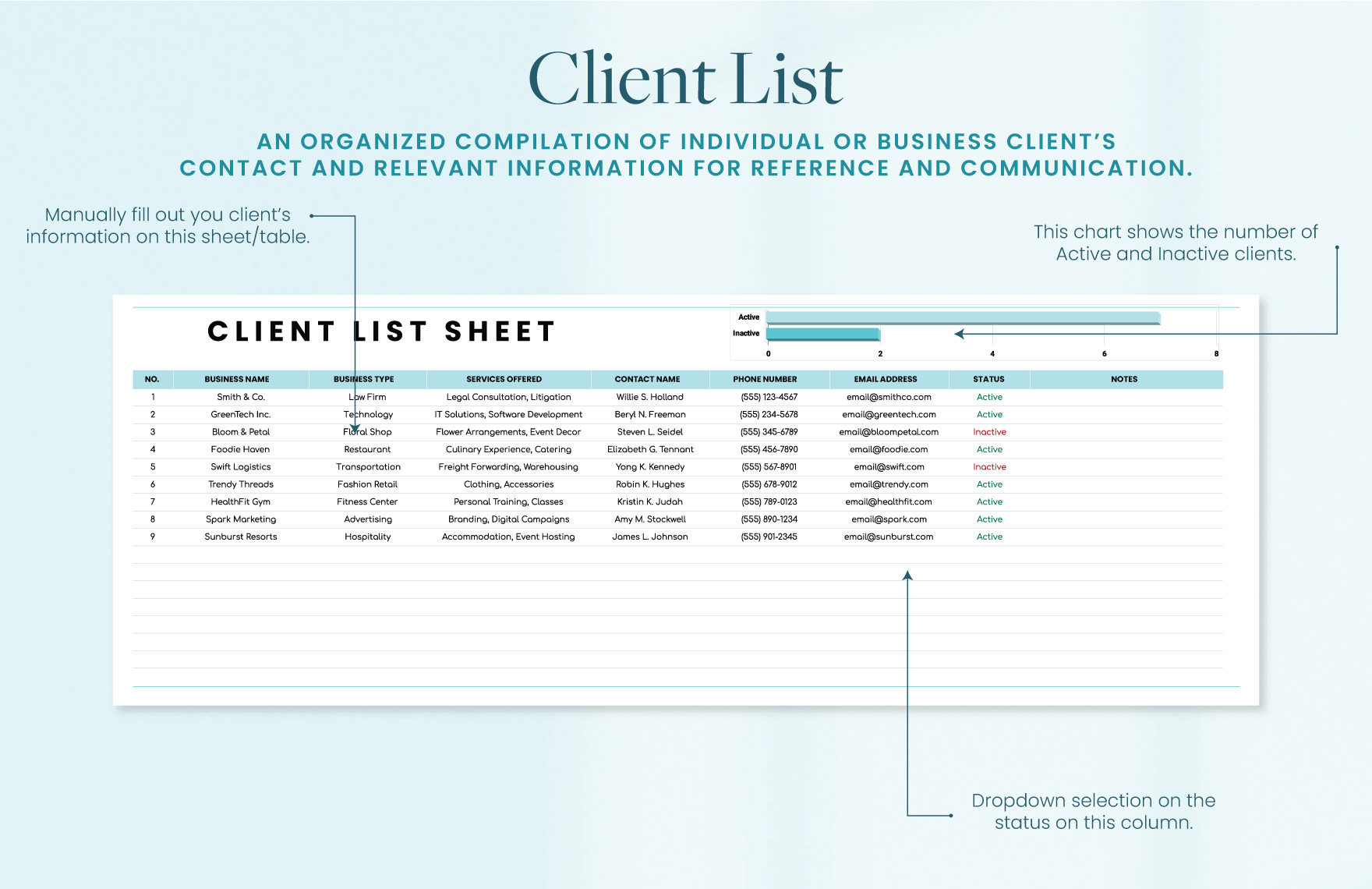Open the status dropdown for Bloom & Petal
The image size is (1372, 889).
988,431
